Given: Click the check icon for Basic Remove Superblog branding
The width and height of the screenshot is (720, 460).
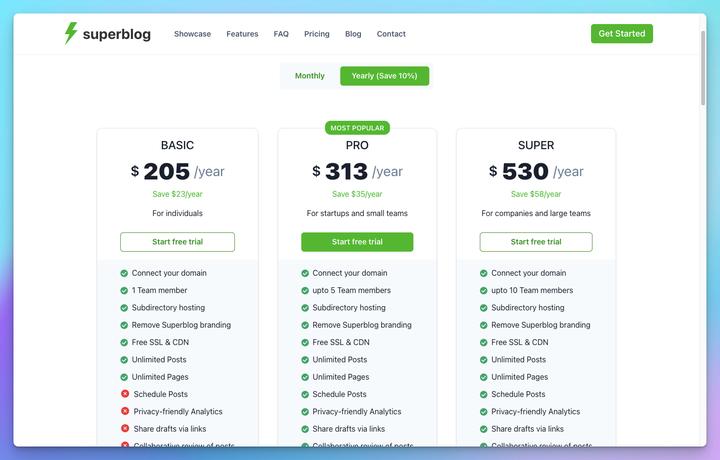Looking at the screenshot, I should click(x=124, y=325).
